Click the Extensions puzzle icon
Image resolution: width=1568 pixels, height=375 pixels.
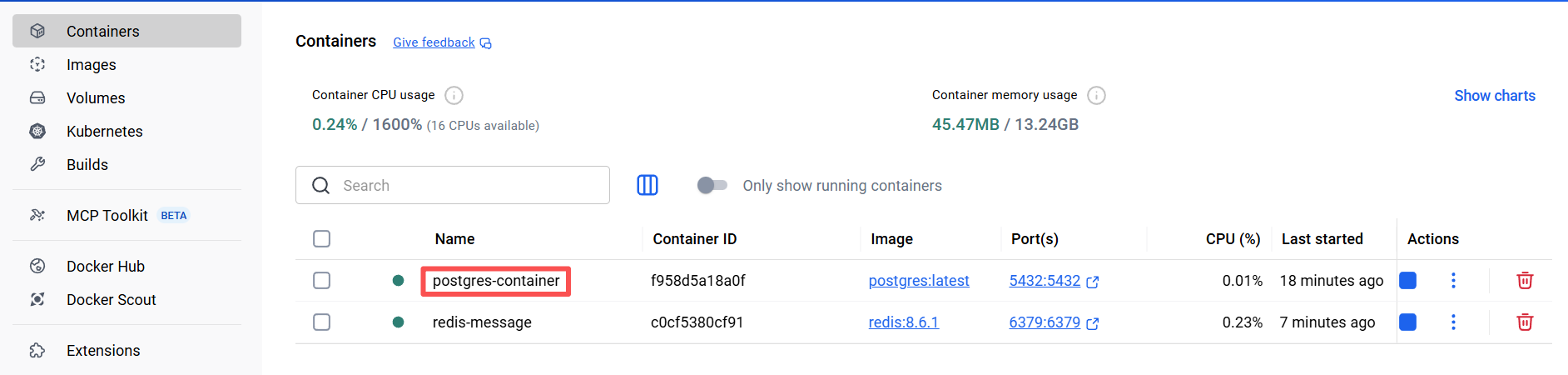coord(37,350)
